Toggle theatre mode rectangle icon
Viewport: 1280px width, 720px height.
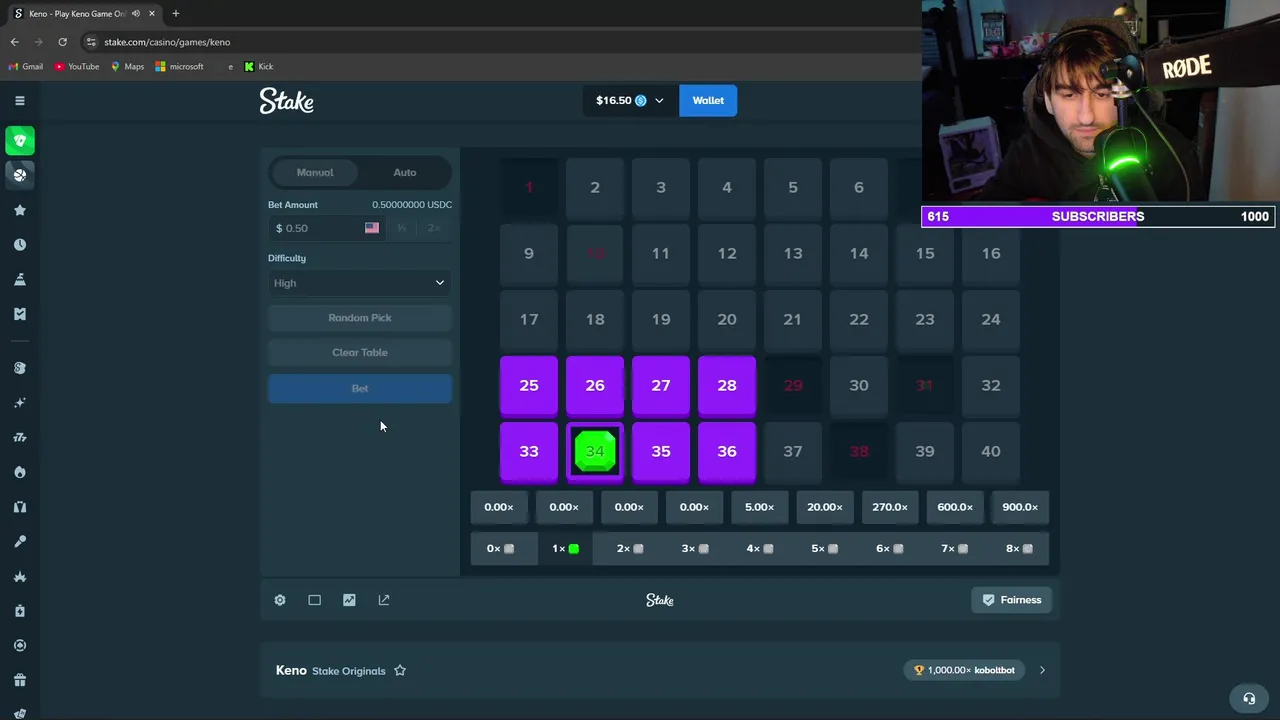(314, 600)
